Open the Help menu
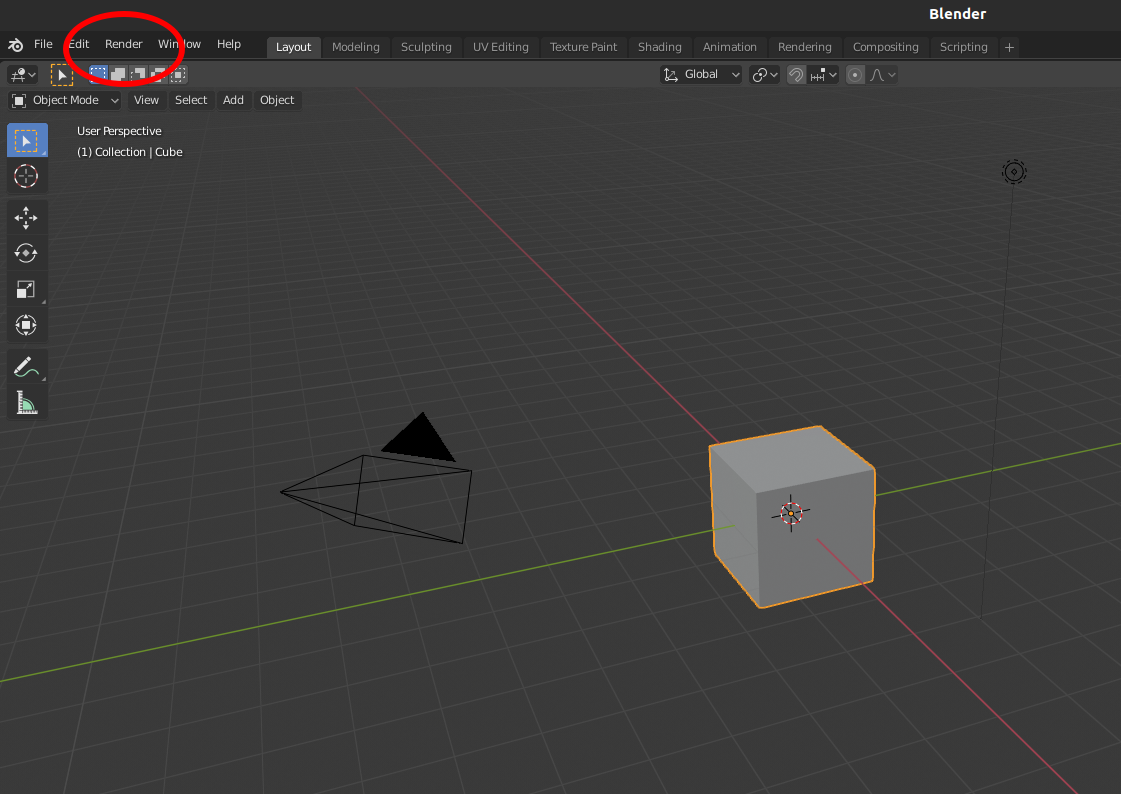1121x794 pixels. tap(229, 44)
